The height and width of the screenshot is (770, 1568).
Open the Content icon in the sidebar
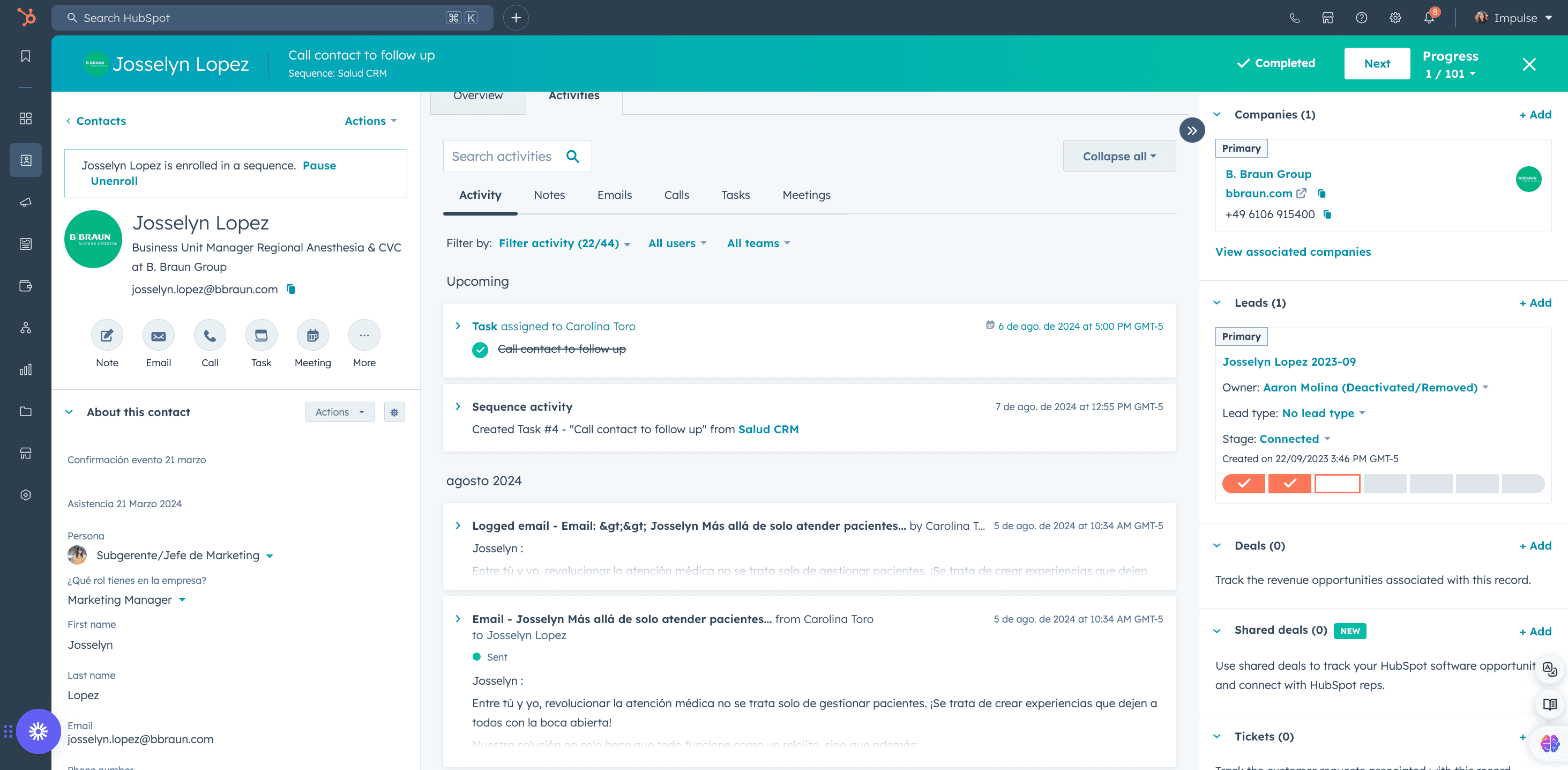pos(26,243)
